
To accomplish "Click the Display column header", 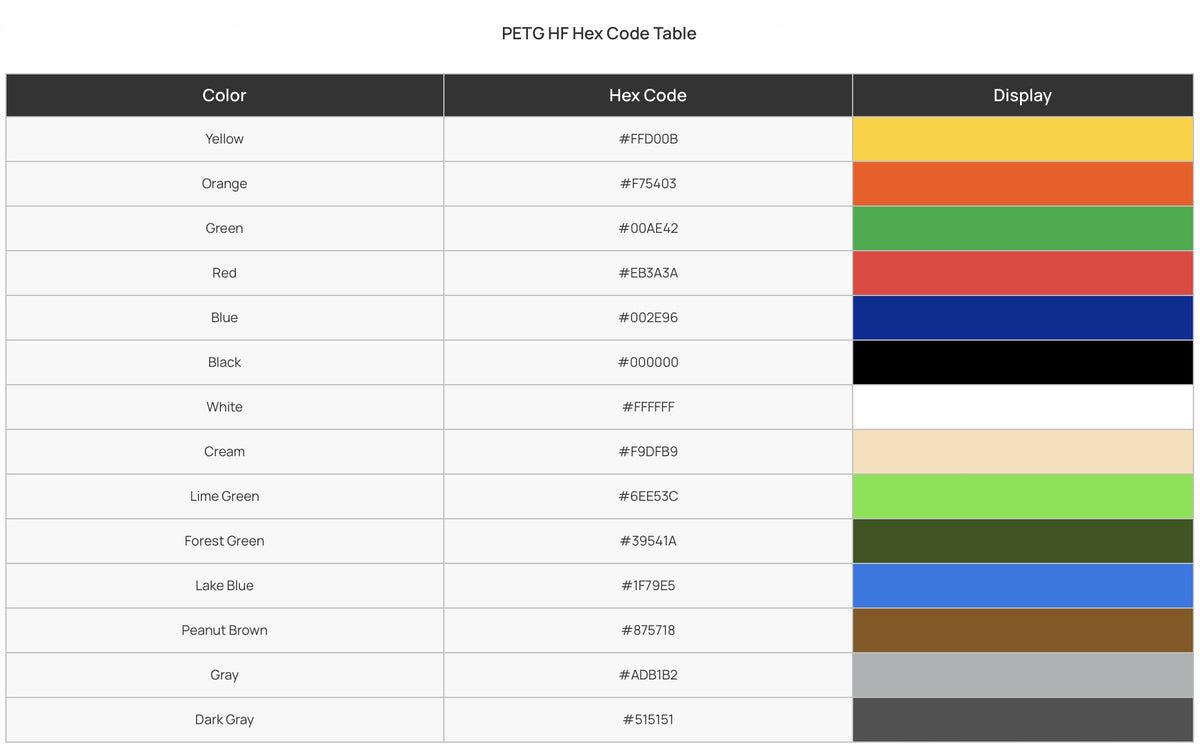I will (x=1023, y=95).
